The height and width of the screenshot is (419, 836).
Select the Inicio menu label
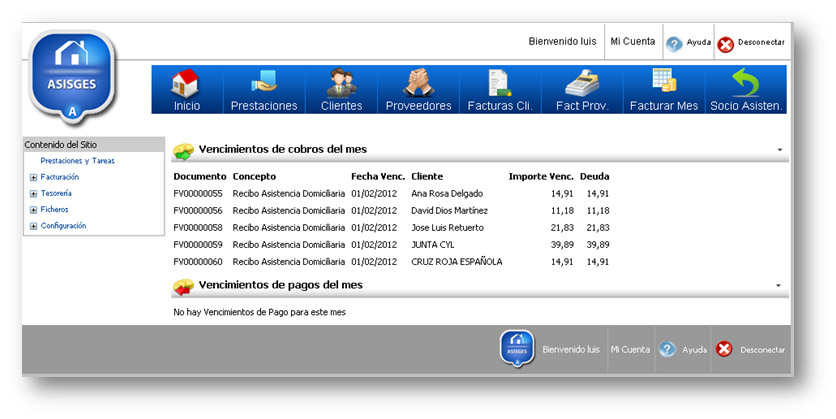click(187, 106)
